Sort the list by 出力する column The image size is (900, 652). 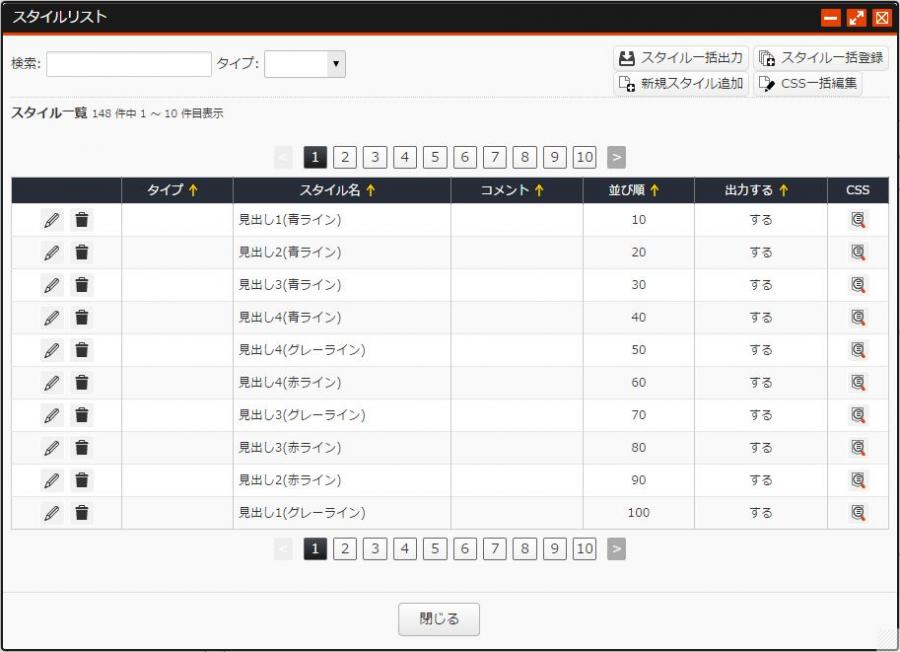pos(757,190)
